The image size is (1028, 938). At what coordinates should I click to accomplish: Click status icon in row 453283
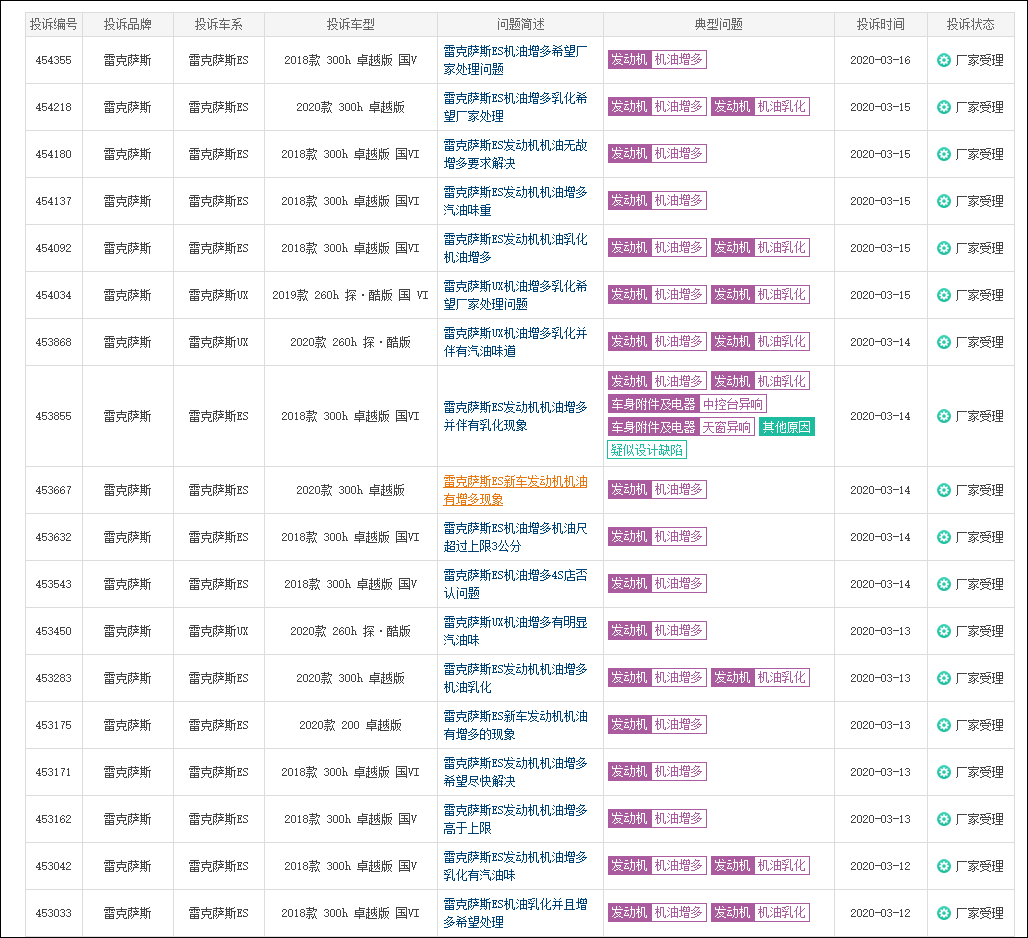pos(943,678)
